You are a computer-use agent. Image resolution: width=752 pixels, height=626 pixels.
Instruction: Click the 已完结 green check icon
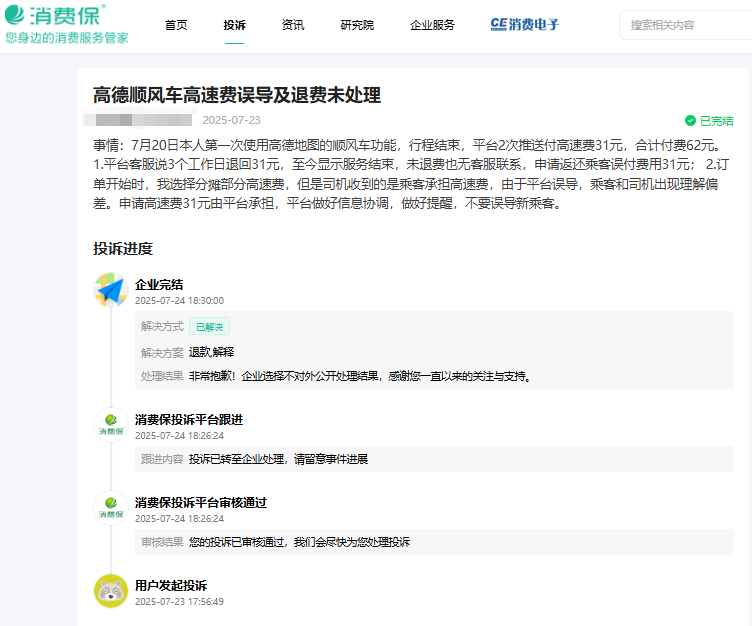click(x=690, y=121)
